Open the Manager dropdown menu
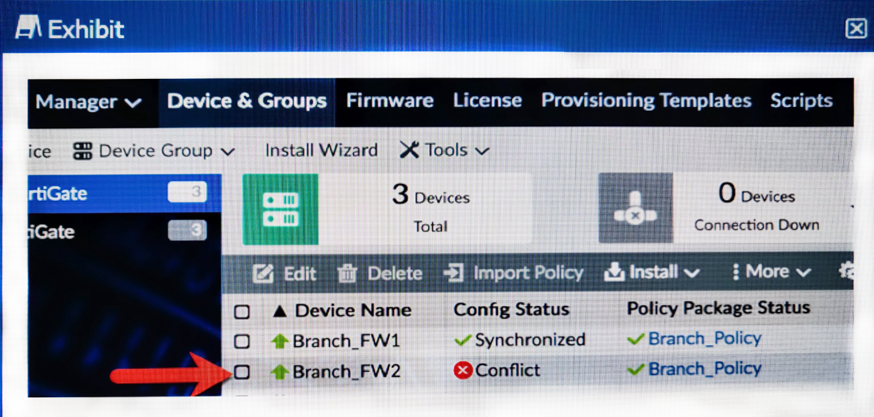 click(x=88, y=102)
